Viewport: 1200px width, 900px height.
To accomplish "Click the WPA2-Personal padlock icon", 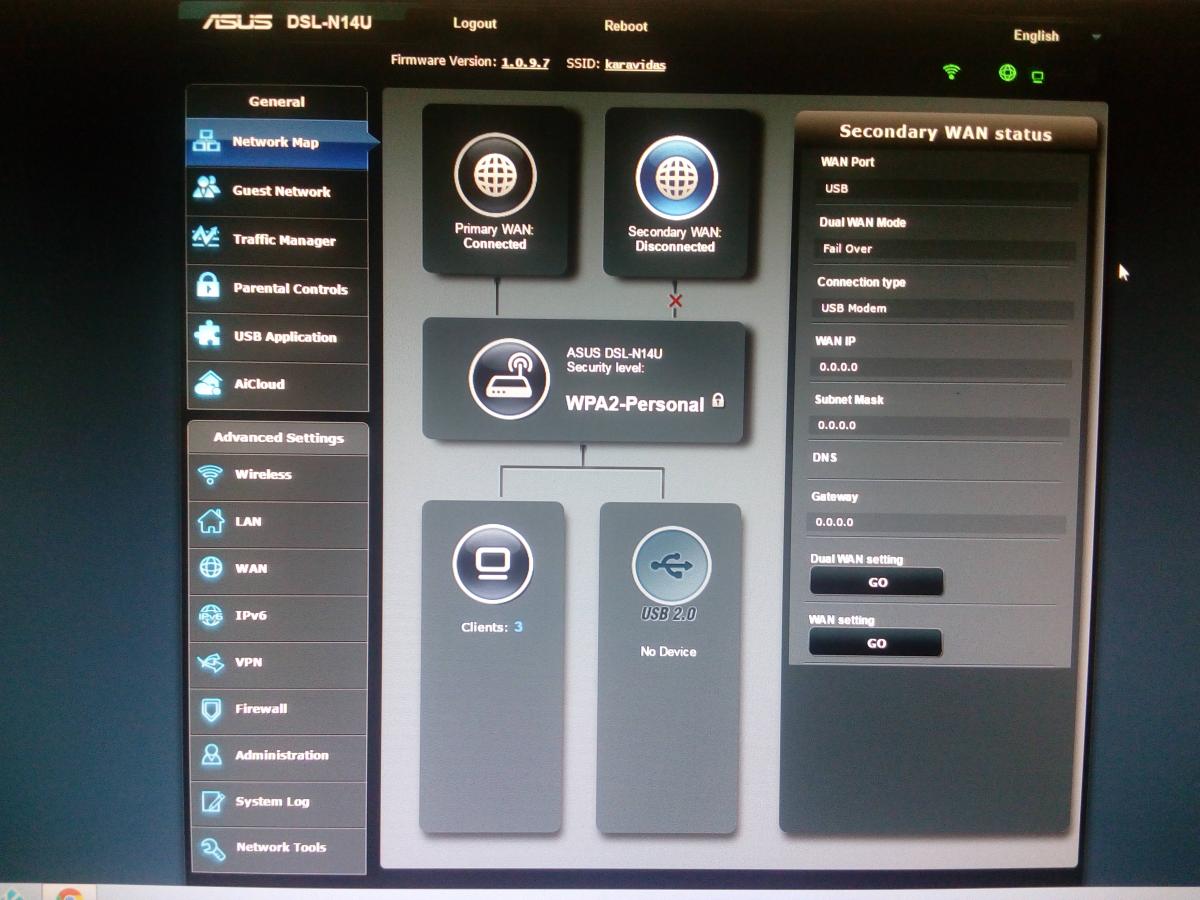I will pyautogui.click(x=717, y=402).
